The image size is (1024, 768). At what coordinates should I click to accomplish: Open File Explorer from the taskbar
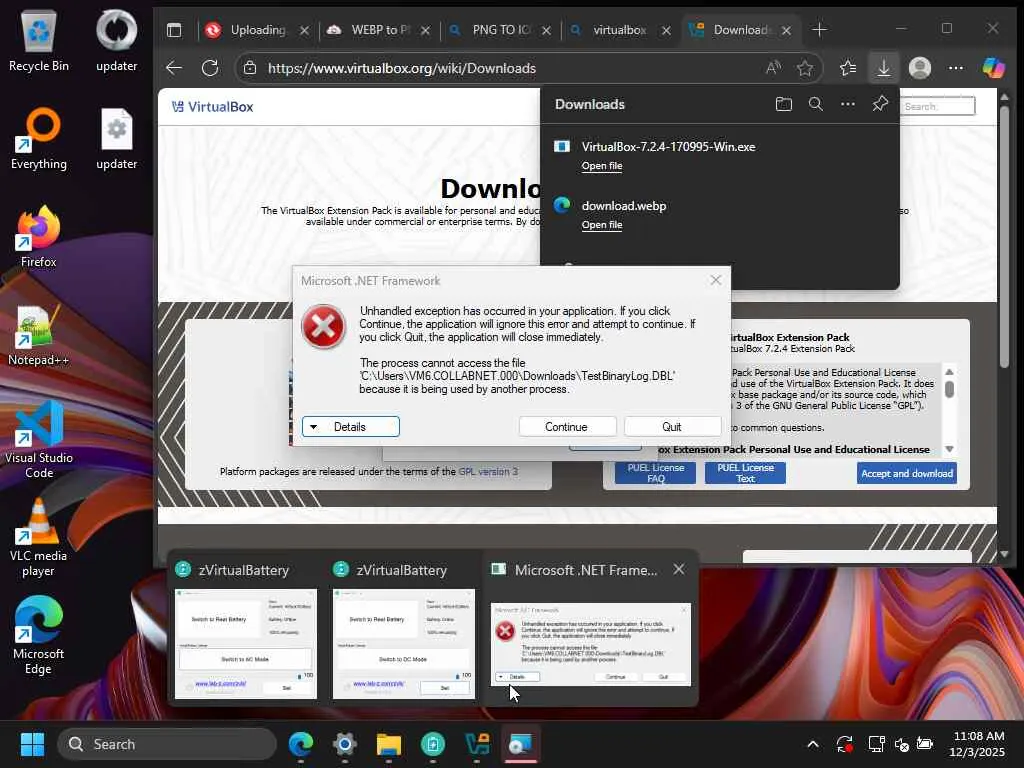pyautogui.click(x=389, y=744)
